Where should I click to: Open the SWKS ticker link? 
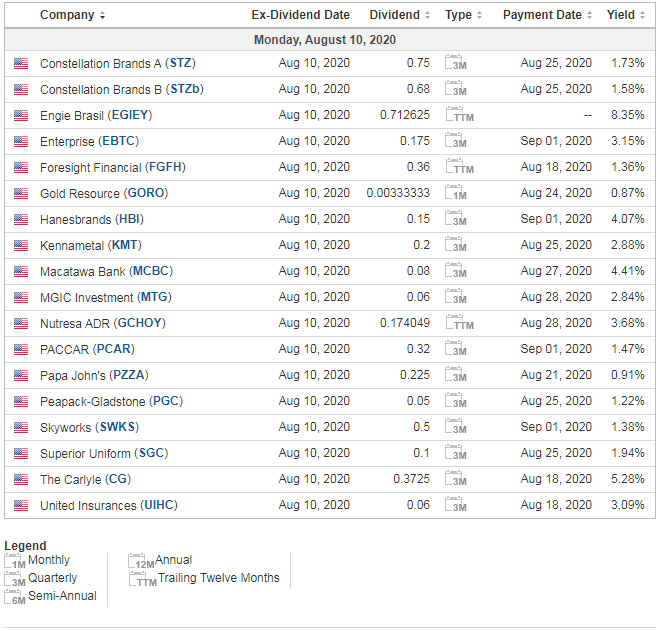tap(117, 427)
